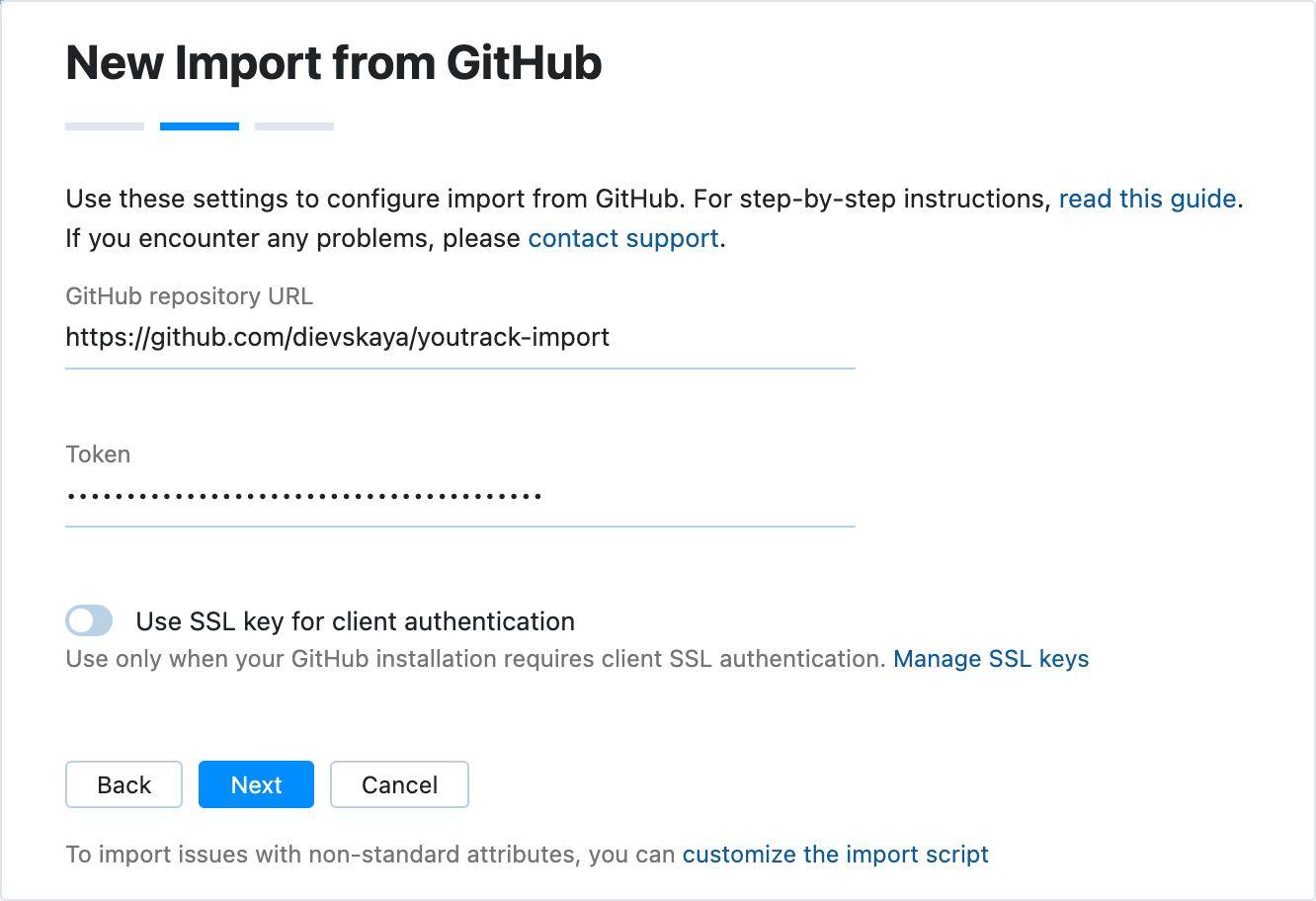Cancel the GitHub import setup
This screenshot has height=901, width=1316.
399,784
